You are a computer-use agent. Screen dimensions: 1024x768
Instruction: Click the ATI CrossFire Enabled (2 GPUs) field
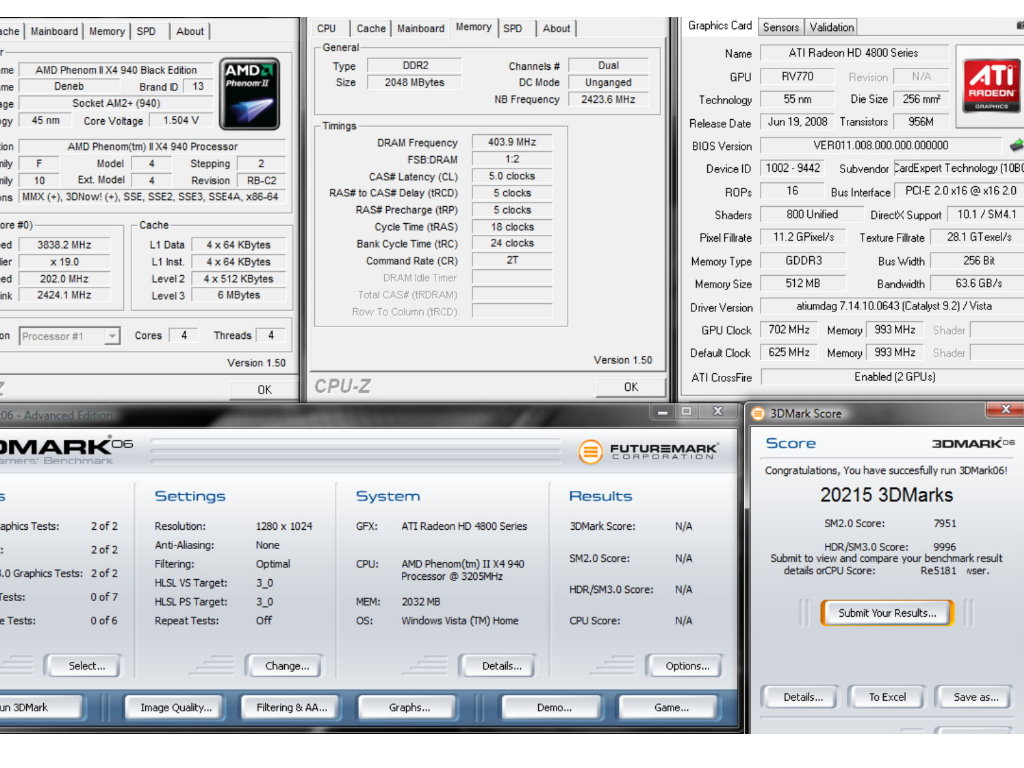click(x=893, y=377)
